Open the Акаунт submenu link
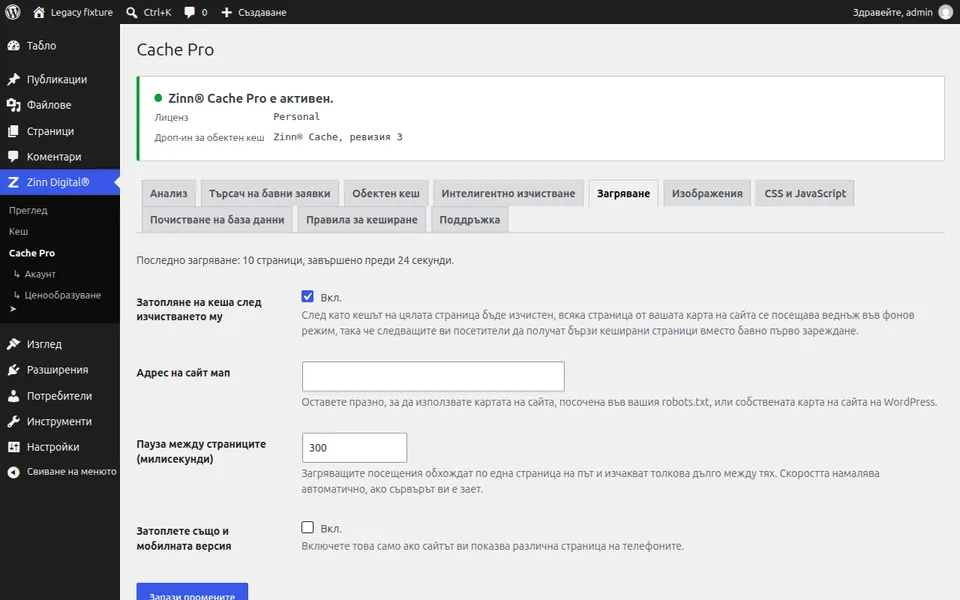This screenshot has width=960, height=600. pyautogui.click(x=40, y=274)
